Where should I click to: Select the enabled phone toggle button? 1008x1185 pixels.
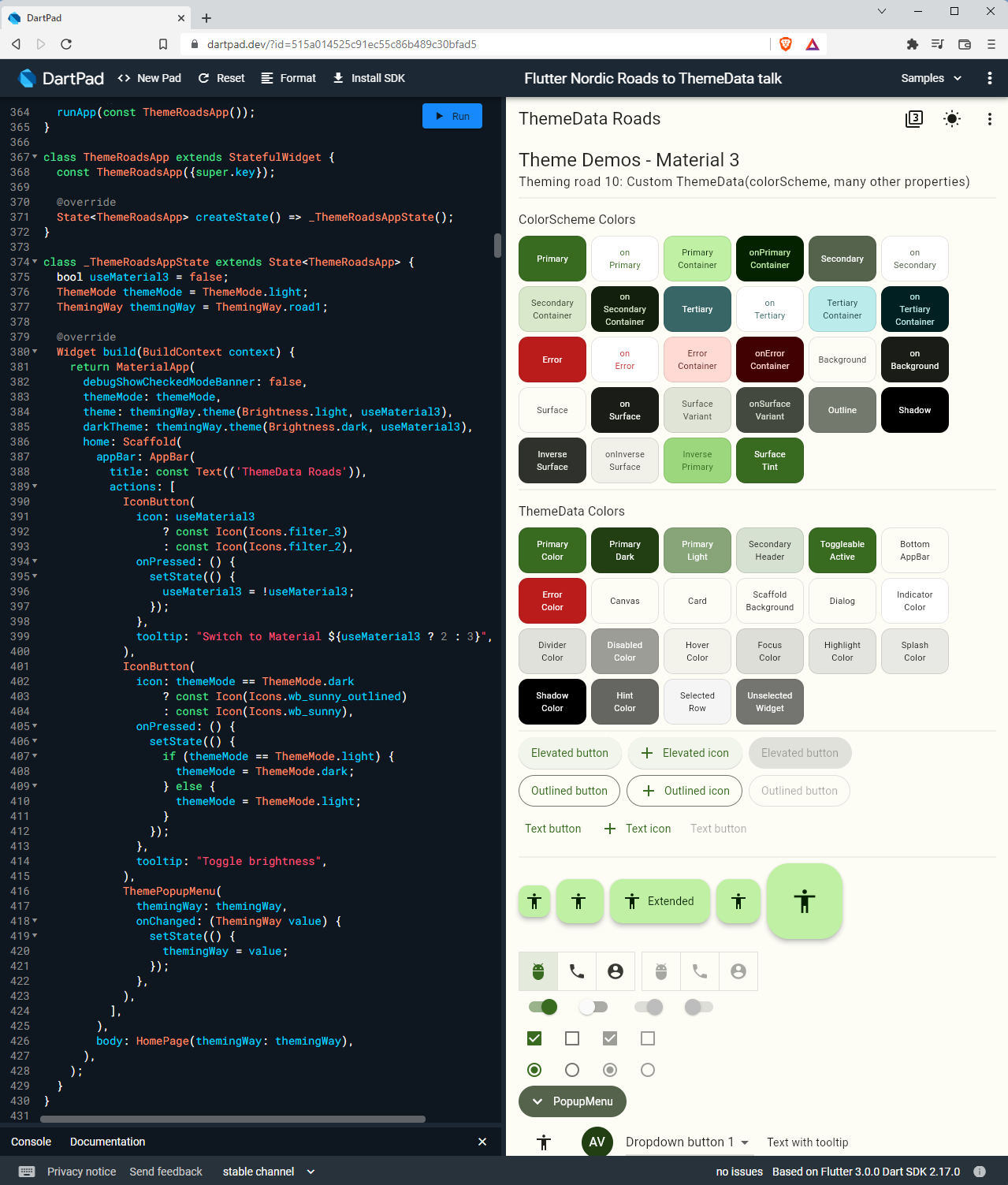click(x=577, y=971)
